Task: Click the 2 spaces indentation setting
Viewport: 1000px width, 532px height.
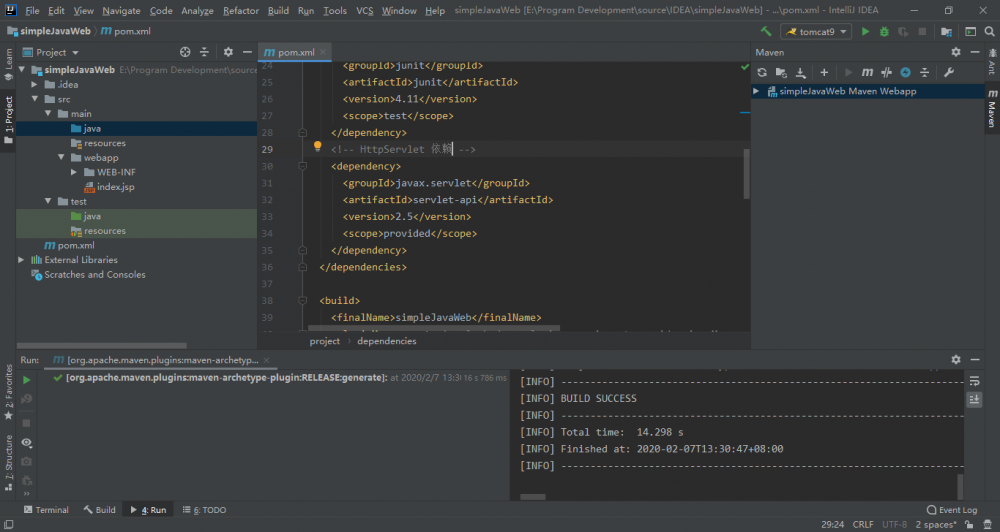Action: click(936, 524)
